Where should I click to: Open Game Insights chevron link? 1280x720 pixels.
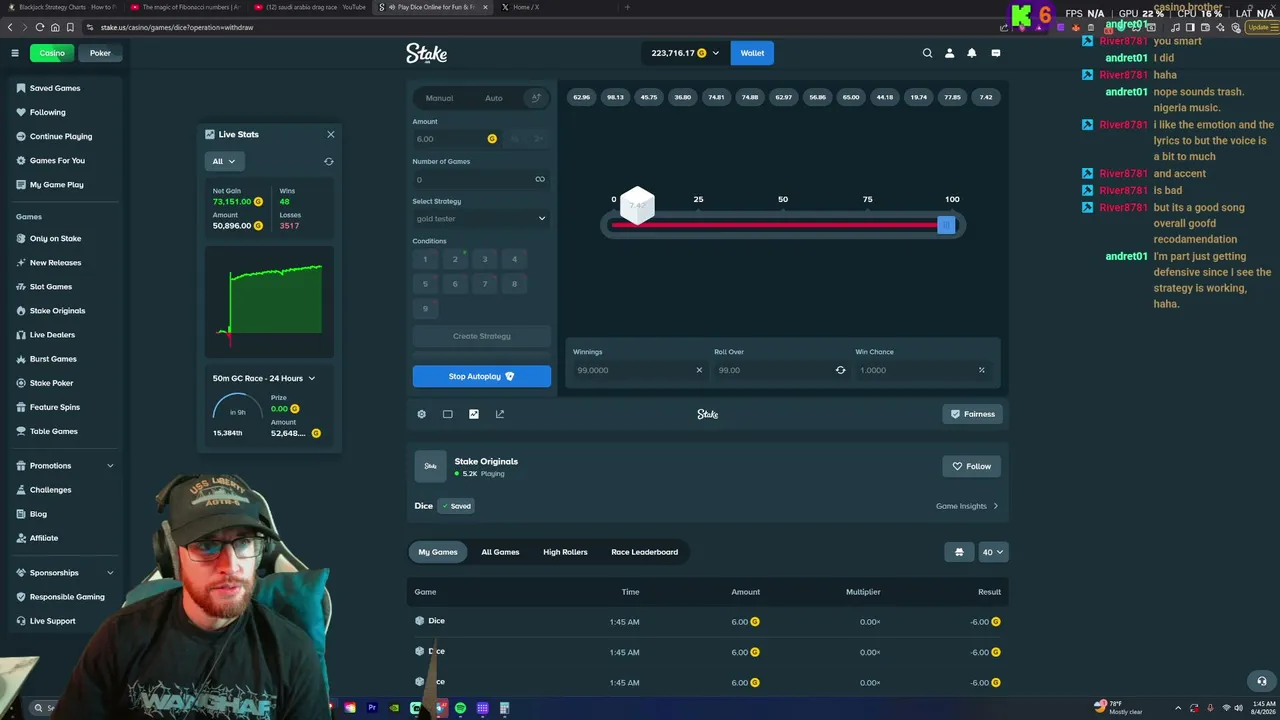(x=967, y=506)
